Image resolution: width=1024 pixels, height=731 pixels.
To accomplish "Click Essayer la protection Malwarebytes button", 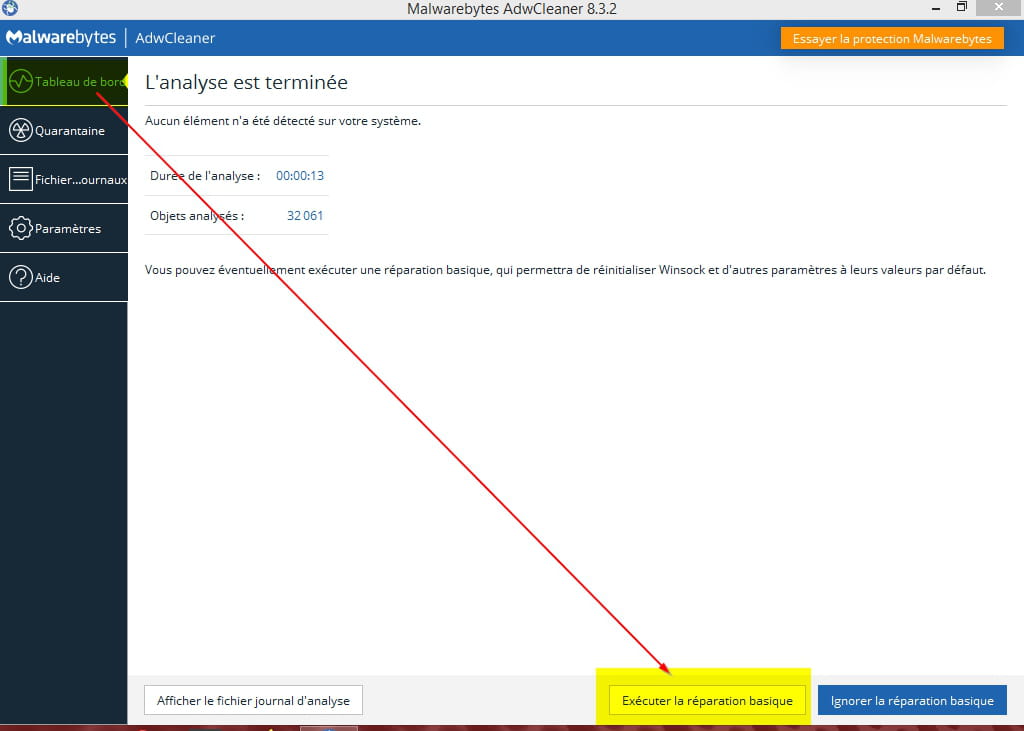I will click(892, 39).
